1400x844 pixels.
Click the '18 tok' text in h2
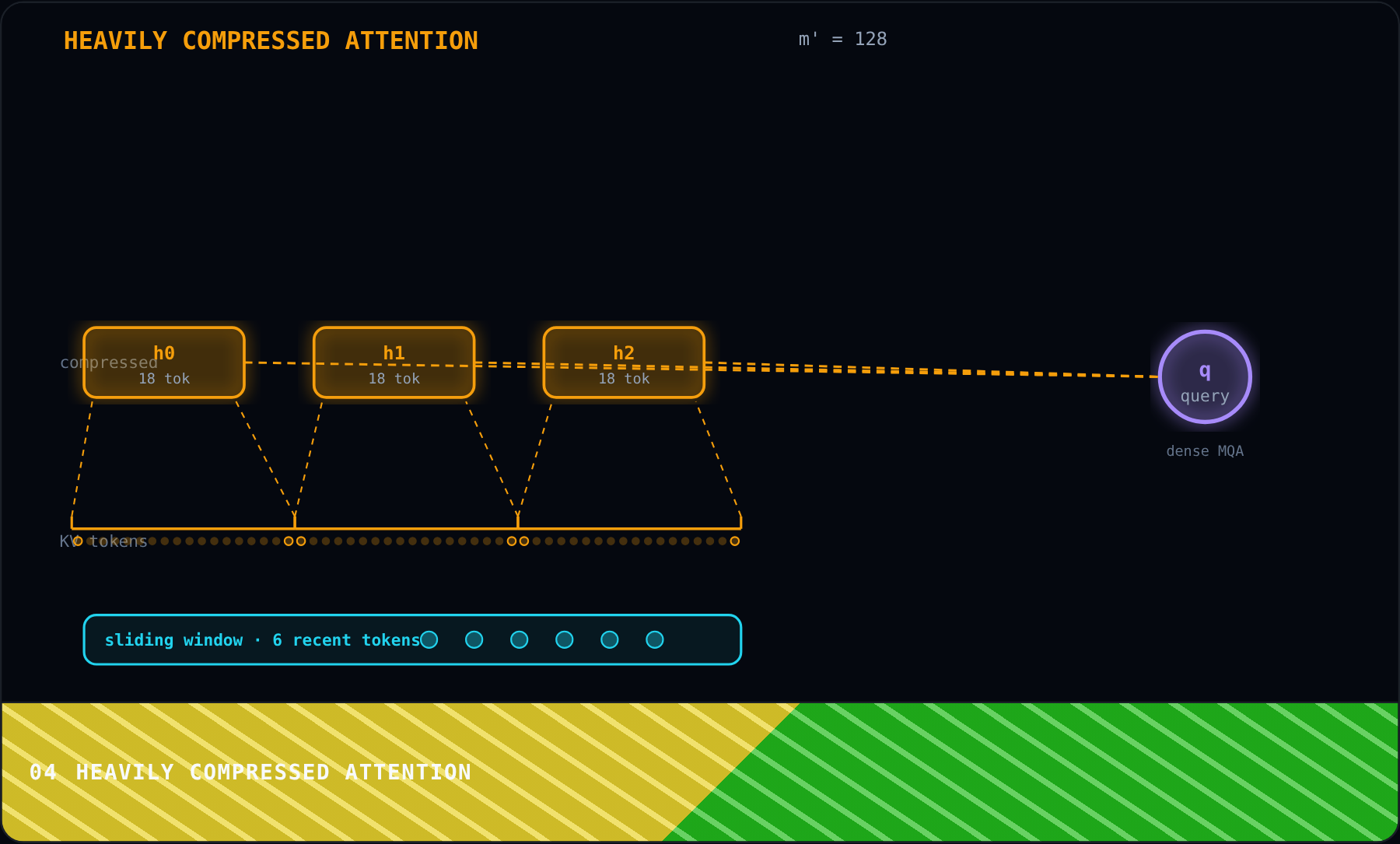pos(624,379)
